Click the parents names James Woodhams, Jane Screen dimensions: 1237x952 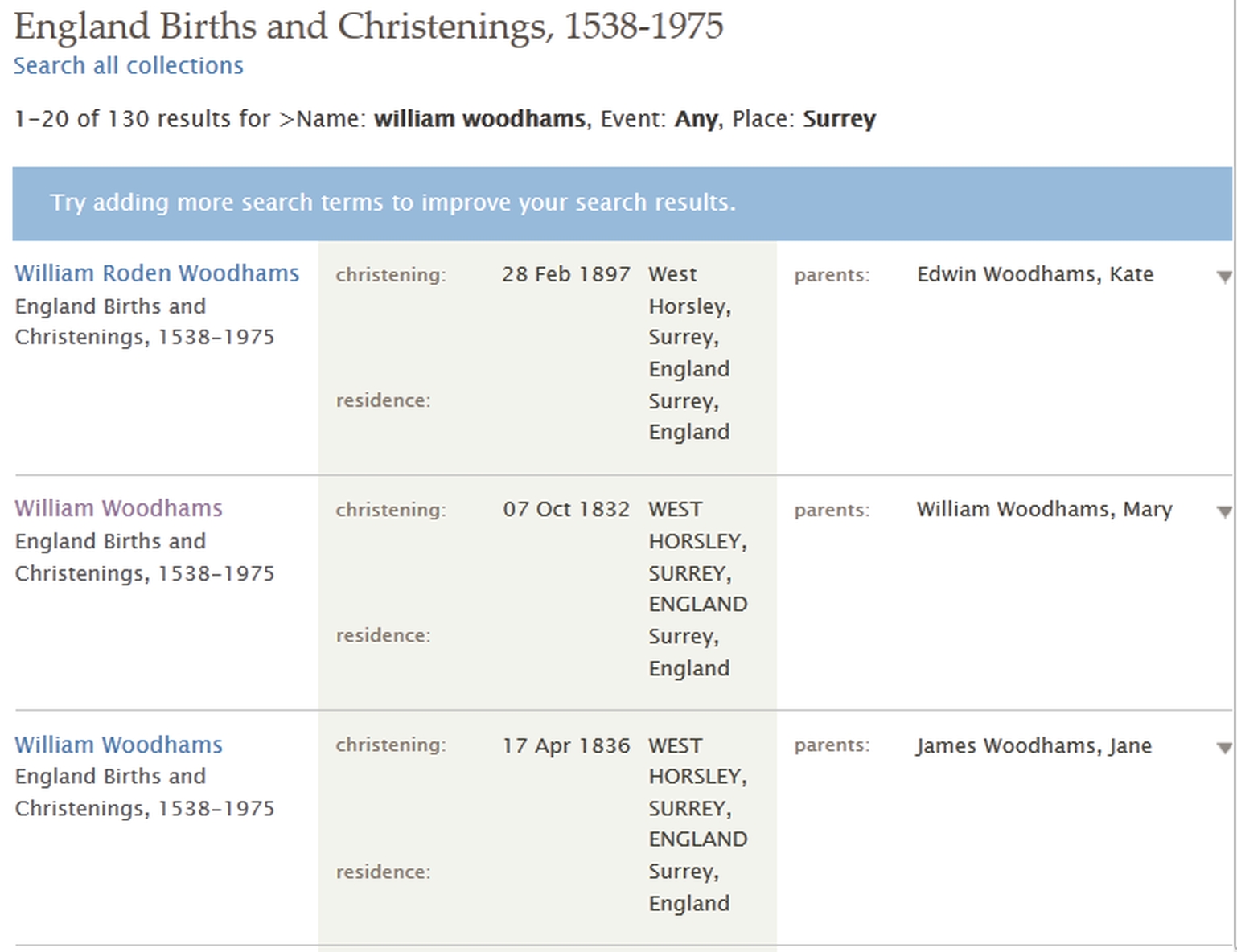(x=1034, y=745)
